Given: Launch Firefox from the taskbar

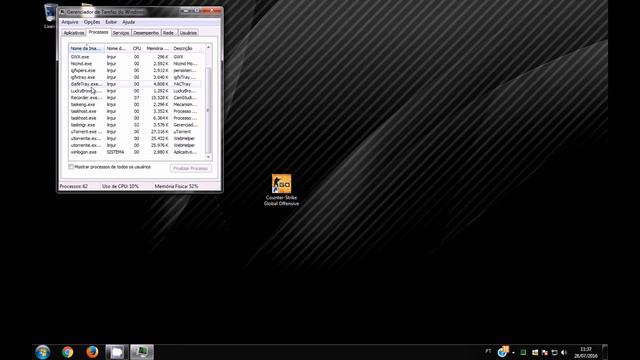Looking at the screenshot, I should pyautogui.click(x=92, y=352).
